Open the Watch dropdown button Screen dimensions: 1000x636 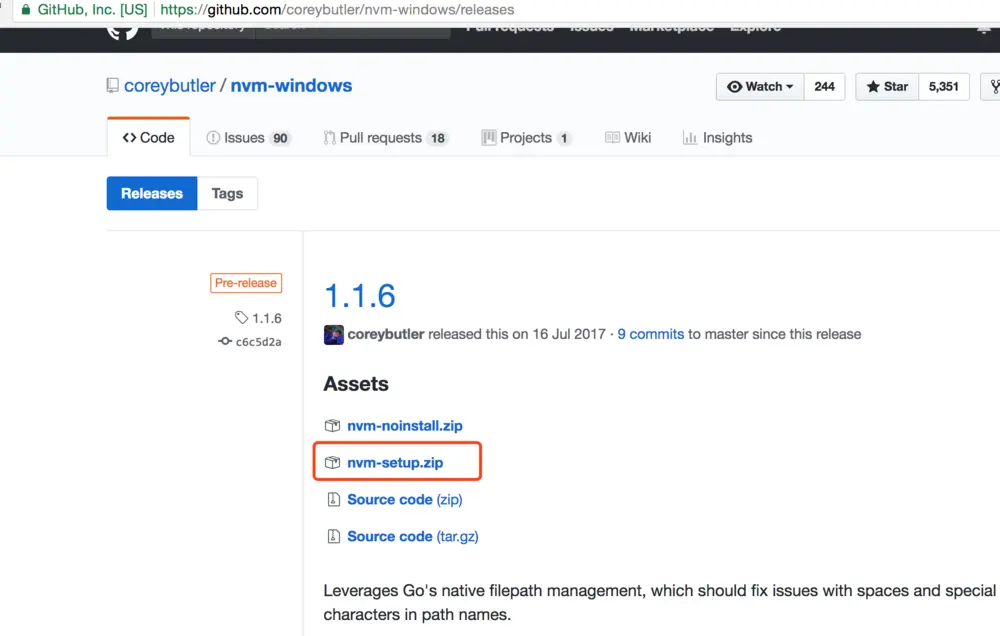pos(760,87)
